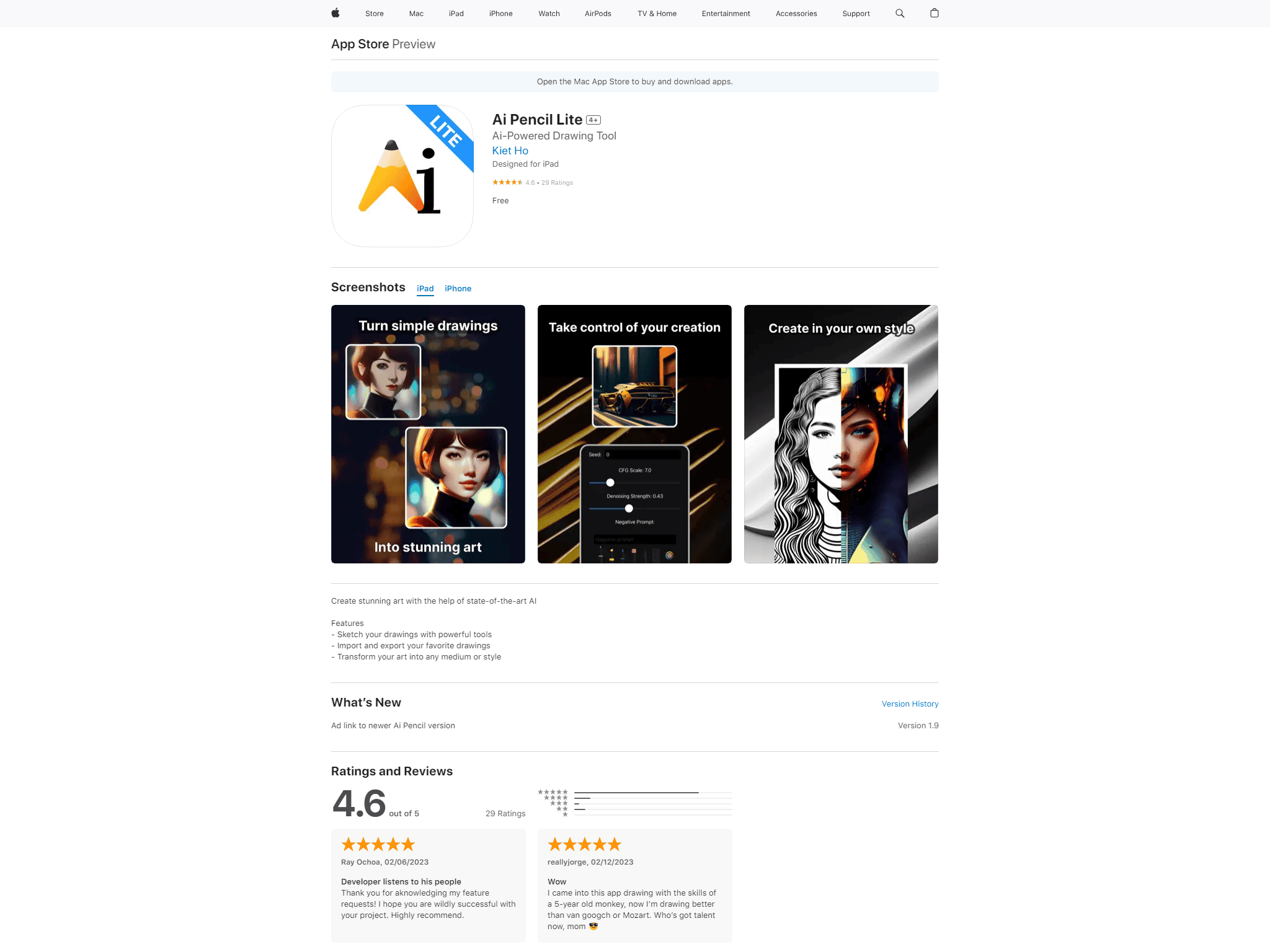Open the Entertainment menu
The image size is (1270, 952).
pyautogui.click(x=726, y=14)
